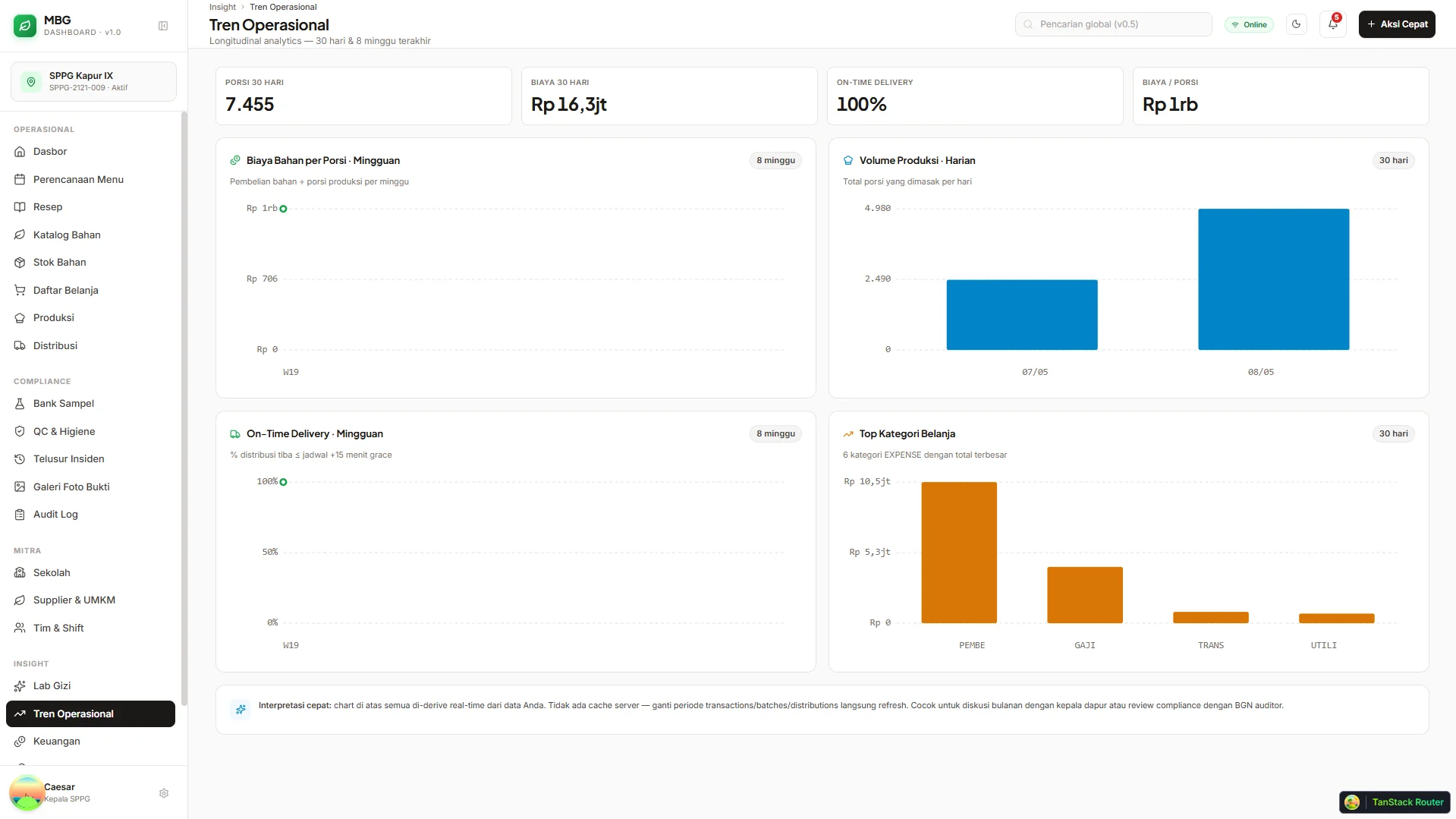Click the Produksi chef hat icon
The height and width of the screenshot is (819, 1456).
coord(20,318)
